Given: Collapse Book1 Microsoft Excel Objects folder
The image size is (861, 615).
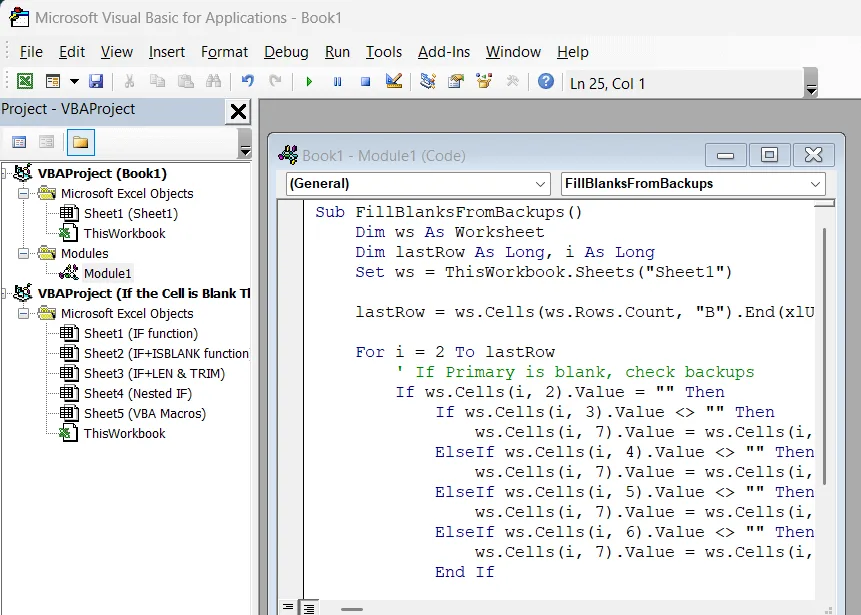Looking at the screenshot, I should tap(23, 193).
